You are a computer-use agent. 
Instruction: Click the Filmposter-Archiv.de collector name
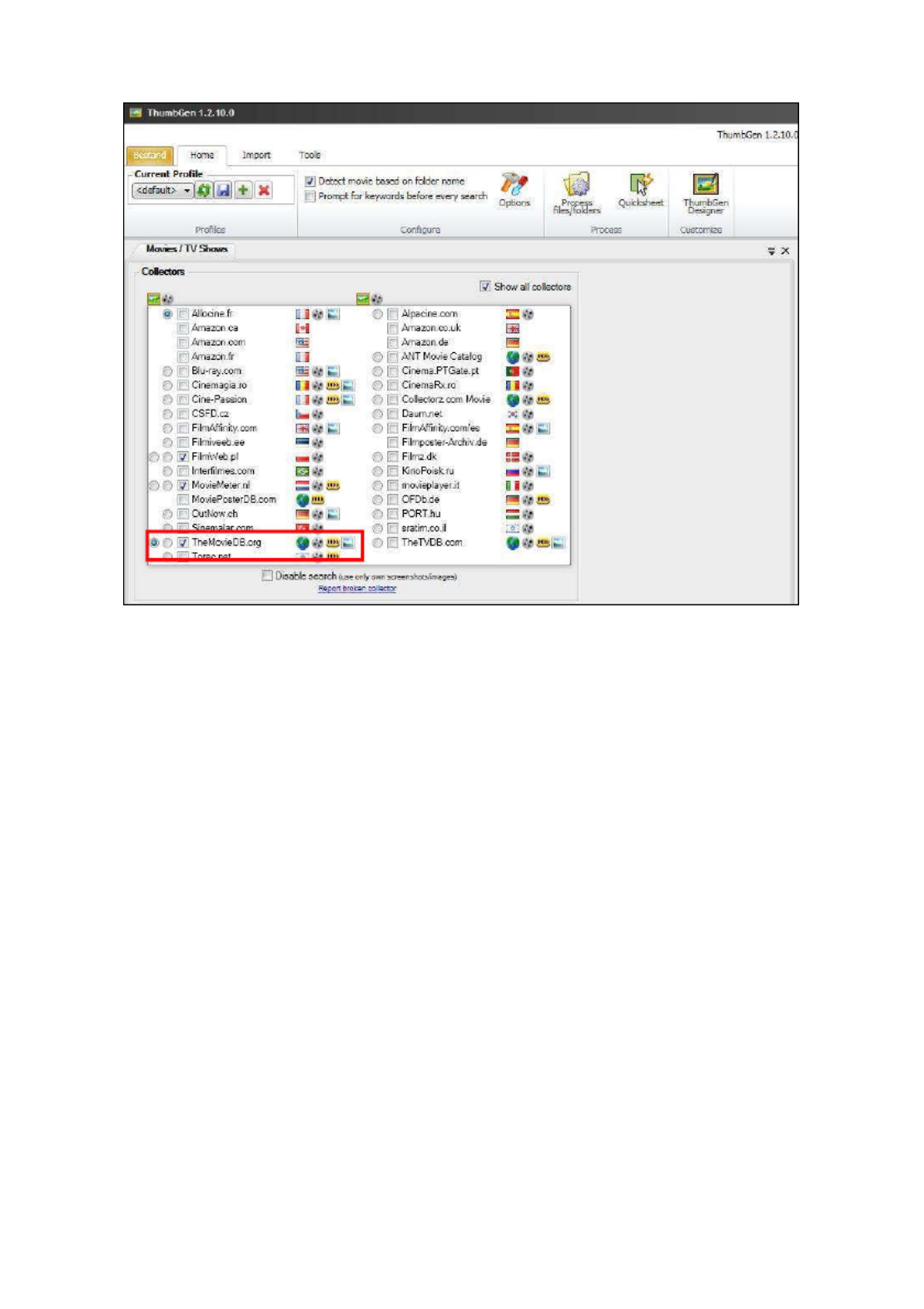tap(444, 442)
